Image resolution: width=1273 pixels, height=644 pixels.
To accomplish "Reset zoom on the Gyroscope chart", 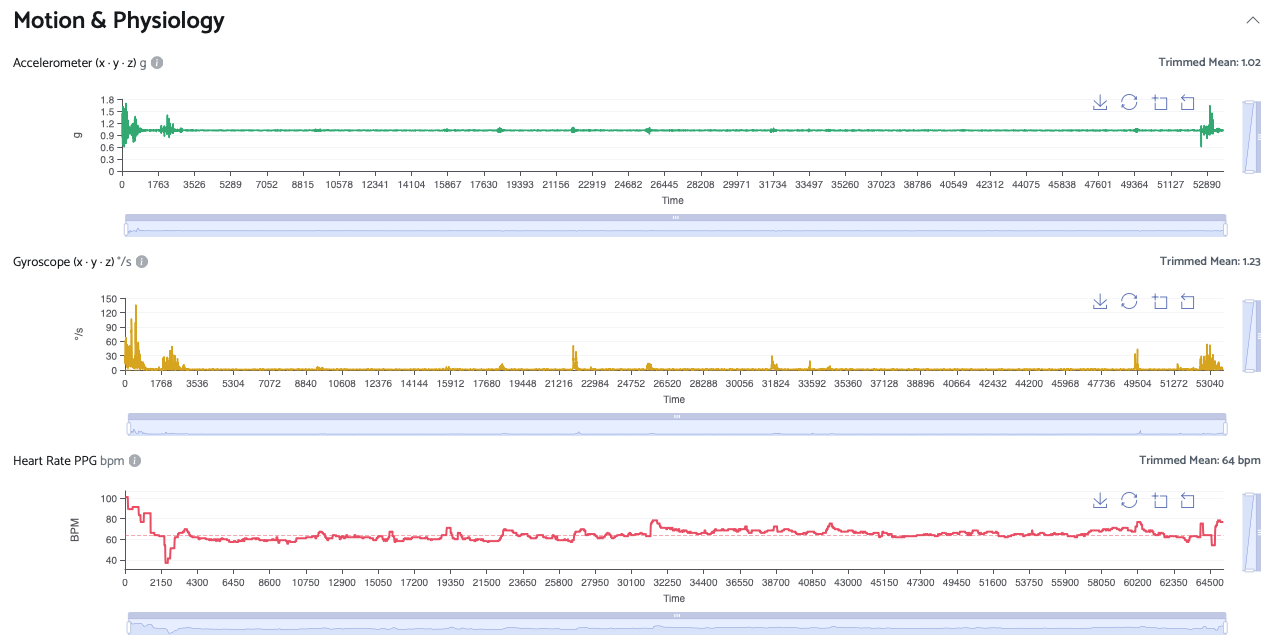I will (1188, 301).
